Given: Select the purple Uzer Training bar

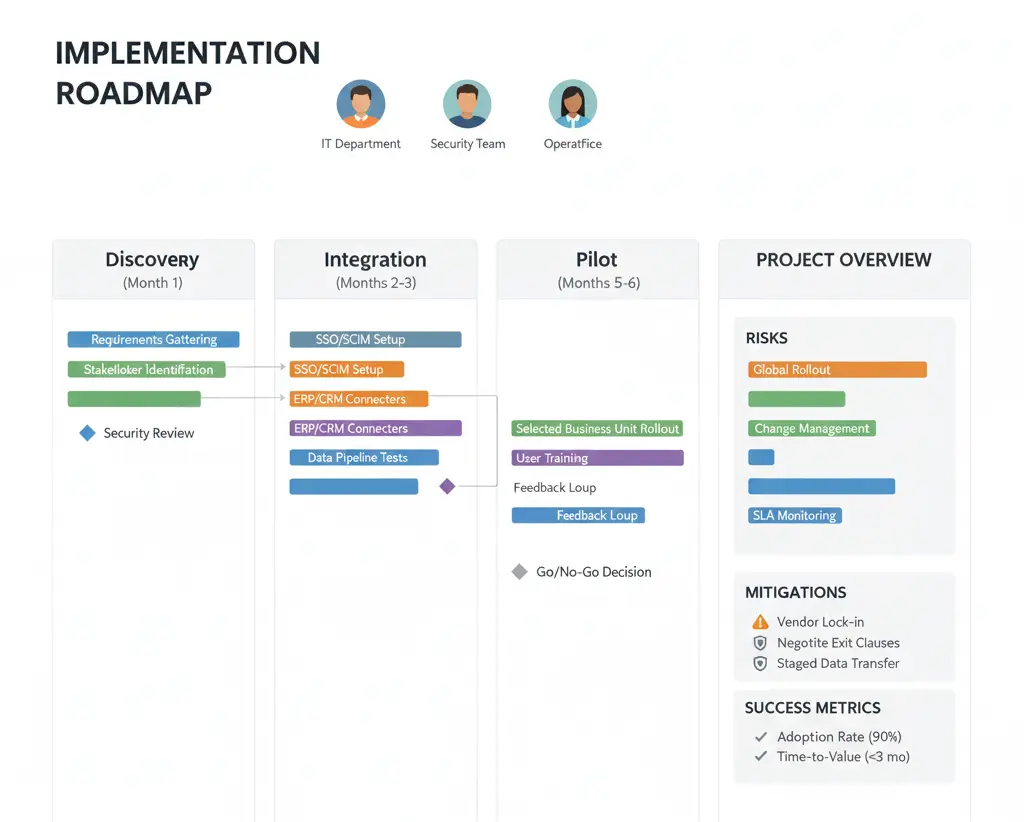Looking at the screenshot, I should coord(597,458).
